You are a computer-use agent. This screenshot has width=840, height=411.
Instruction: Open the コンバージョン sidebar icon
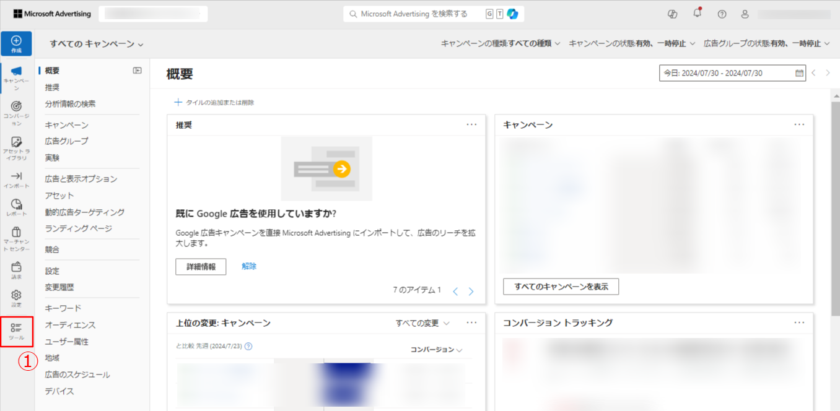click(16, 111)
